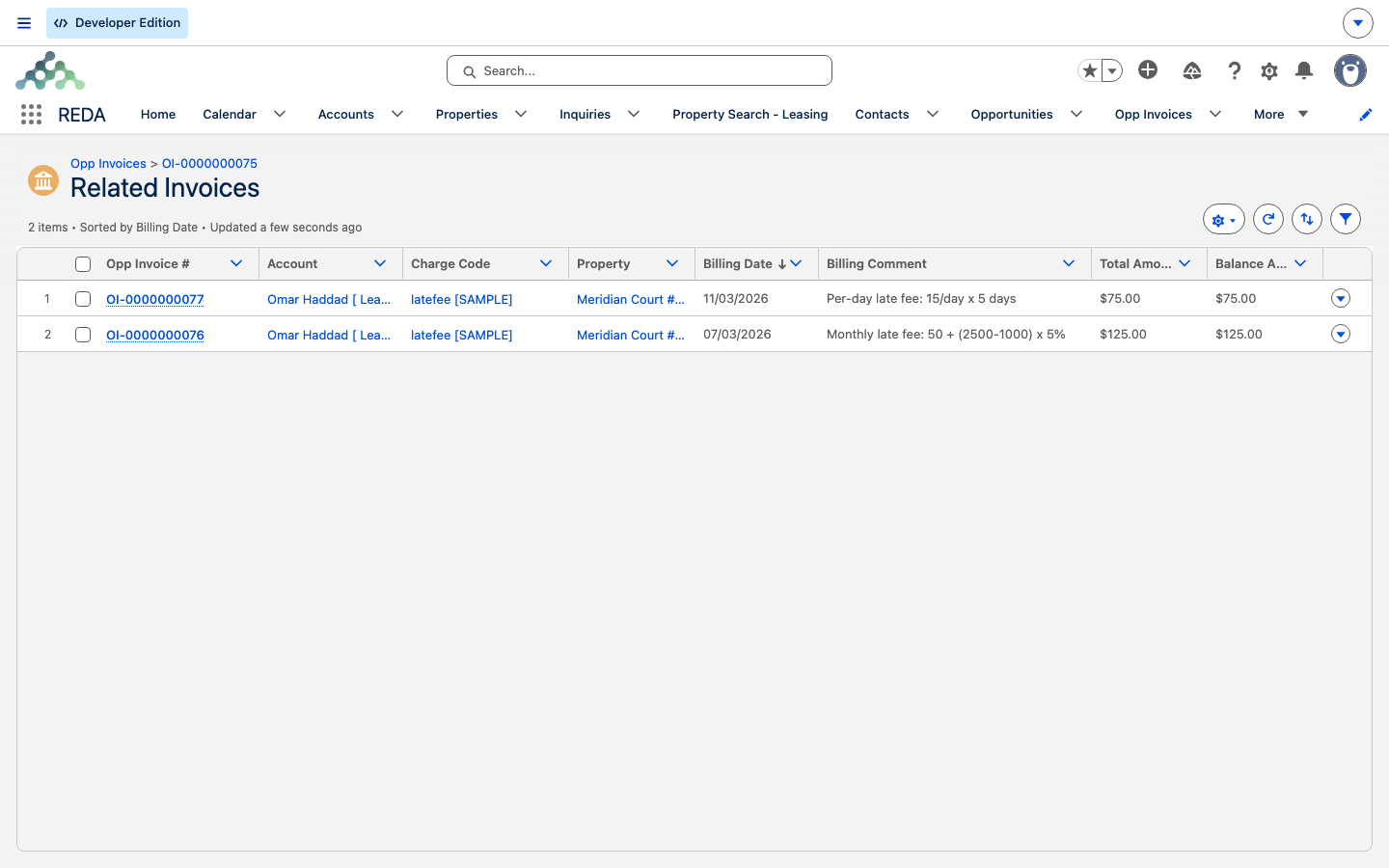Open invoice OI-0000000076

155,336
